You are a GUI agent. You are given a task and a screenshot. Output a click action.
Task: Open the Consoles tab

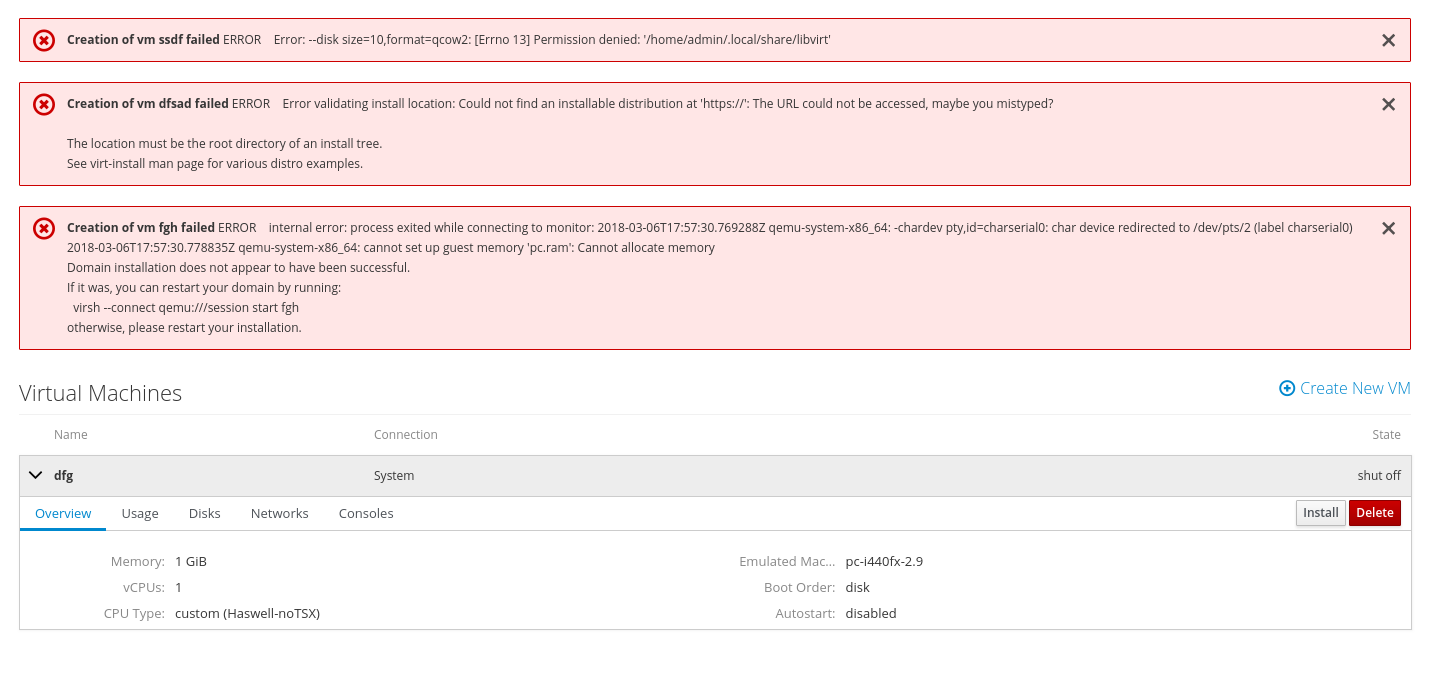coord(366,513)
